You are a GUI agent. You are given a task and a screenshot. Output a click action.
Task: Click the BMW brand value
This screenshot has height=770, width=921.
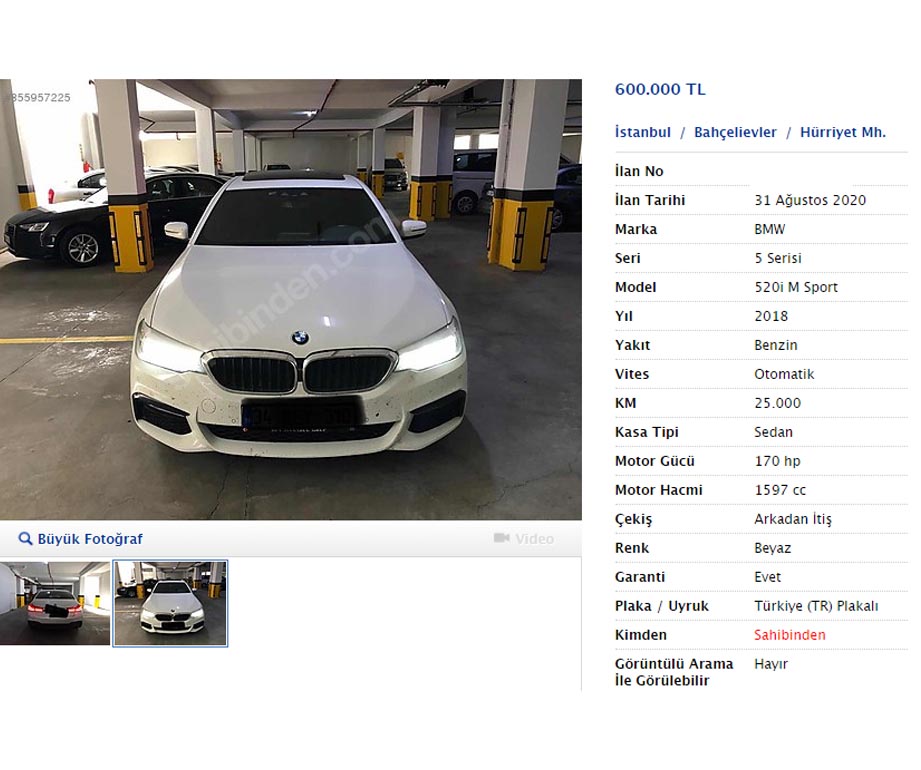pyautogui.click(x=769, y=229)
